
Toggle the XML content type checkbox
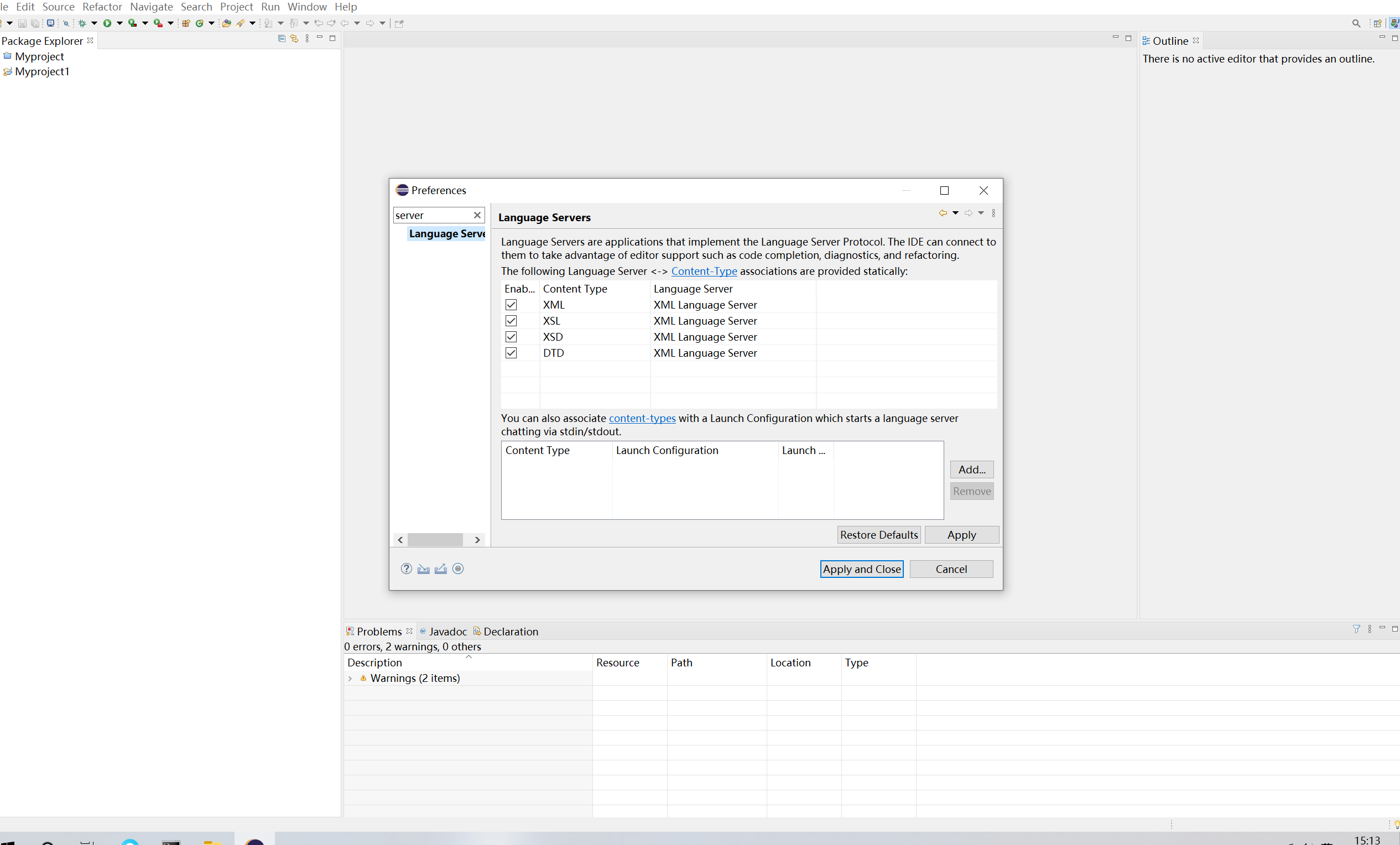pyautogui.click(x=510, y=304)
